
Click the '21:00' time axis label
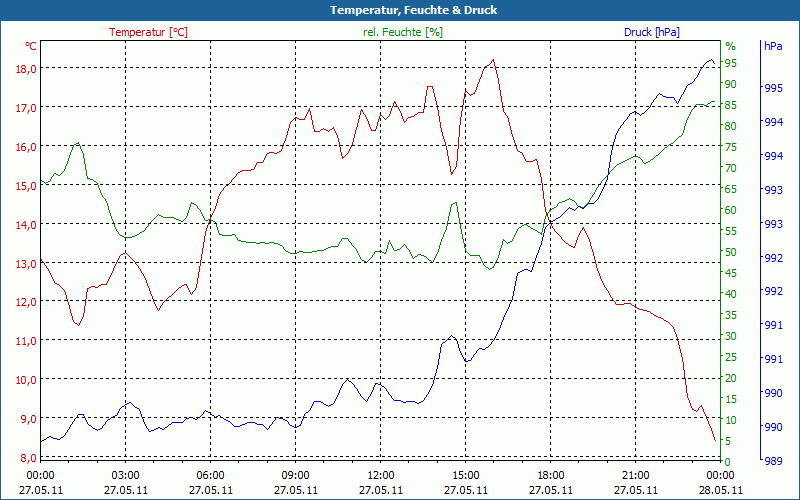click(x=636, y=476)
